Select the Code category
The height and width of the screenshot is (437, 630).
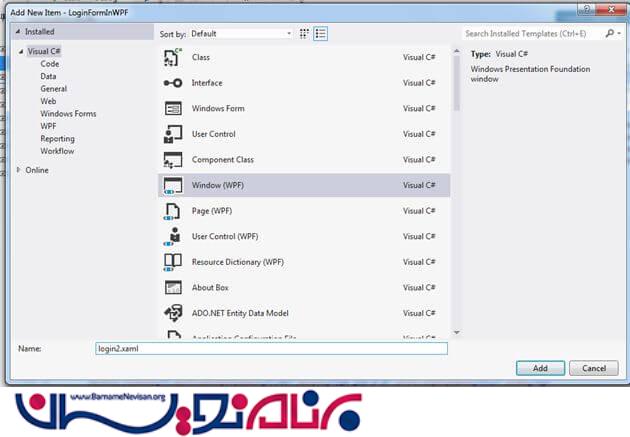tap(50, 64)
